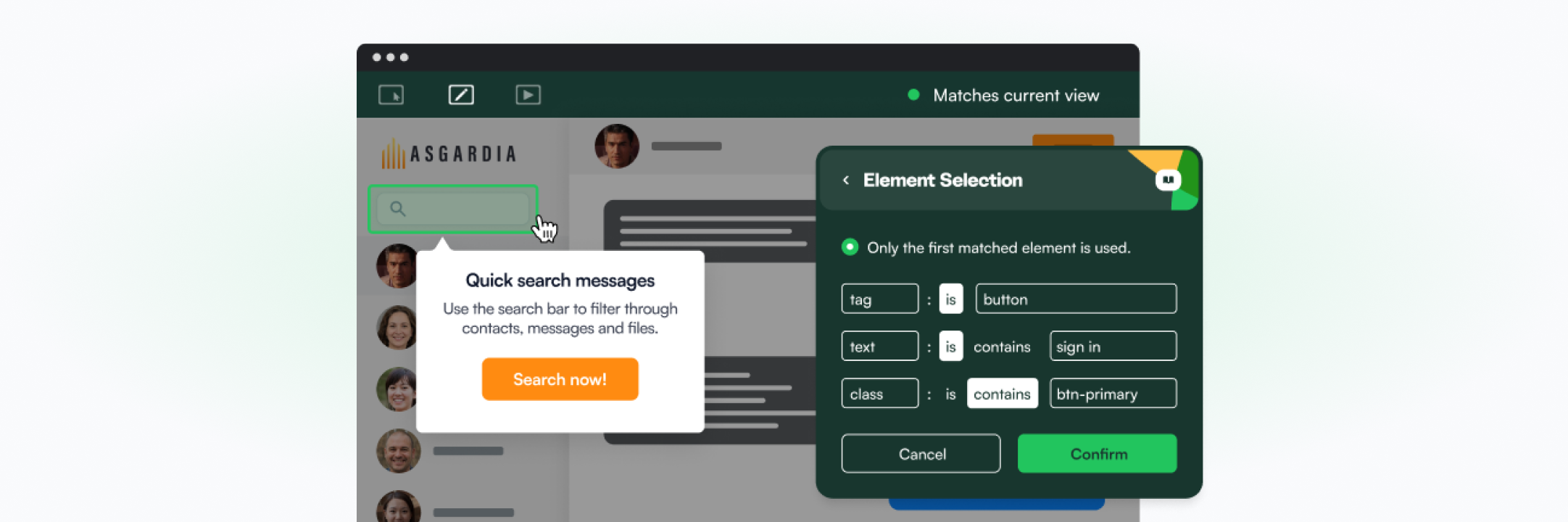Click the 'Element Selection' panel title
This screenshot has height=522, width=1568.
(942, 180)
